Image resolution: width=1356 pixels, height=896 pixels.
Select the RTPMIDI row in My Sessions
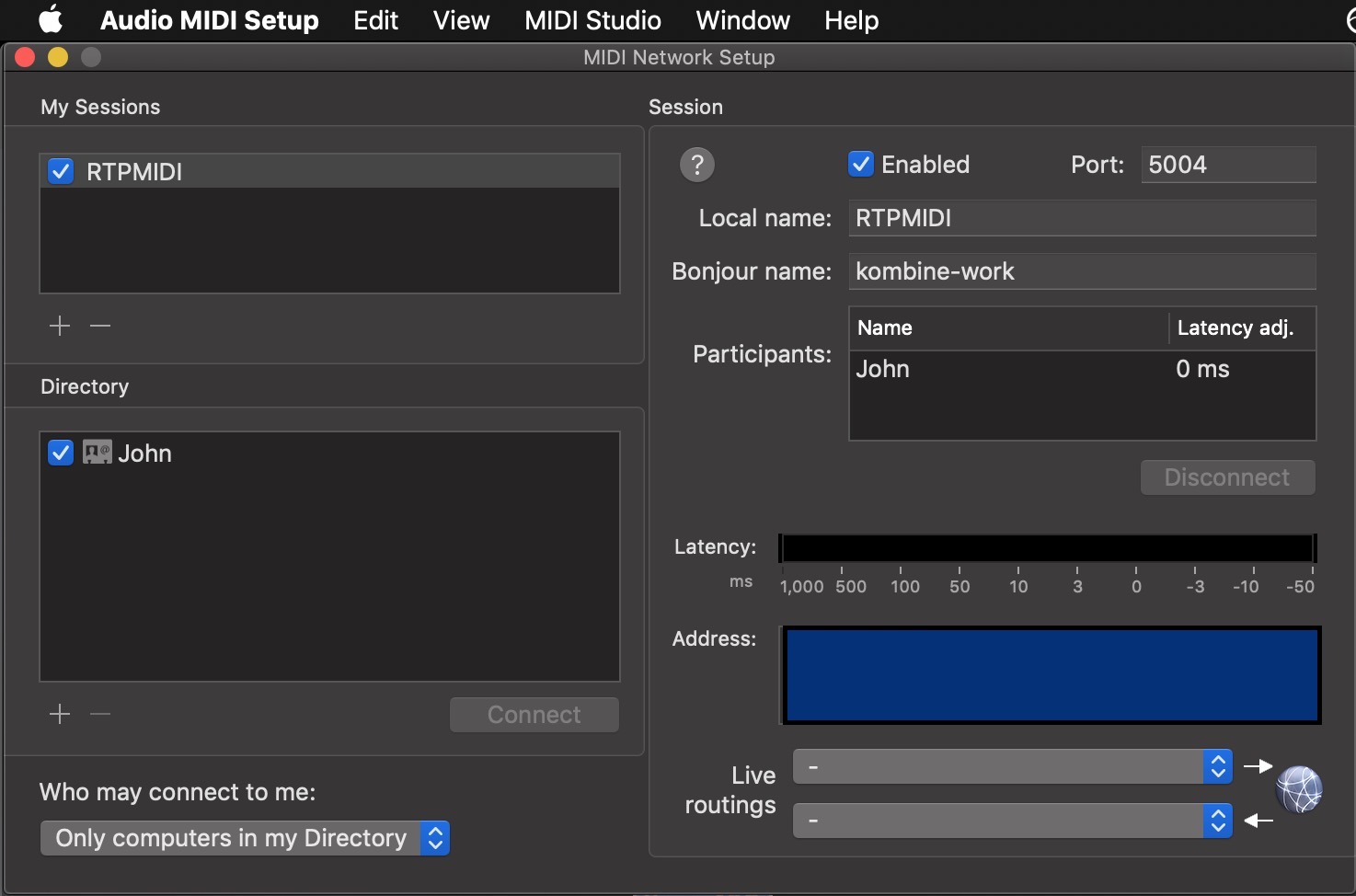(329, 171)
